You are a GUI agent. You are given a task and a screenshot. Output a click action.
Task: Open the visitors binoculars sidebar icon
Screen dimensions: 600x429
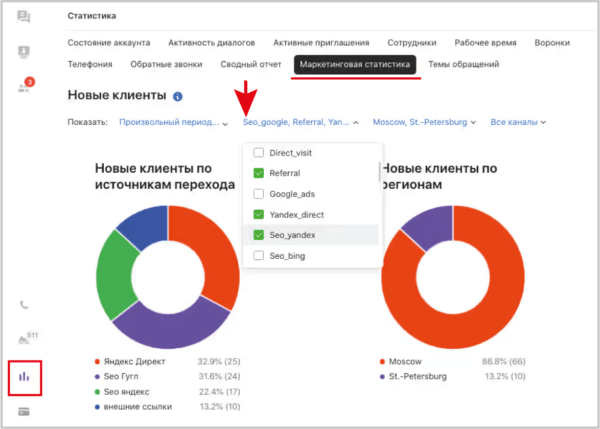tap(24, 340)
